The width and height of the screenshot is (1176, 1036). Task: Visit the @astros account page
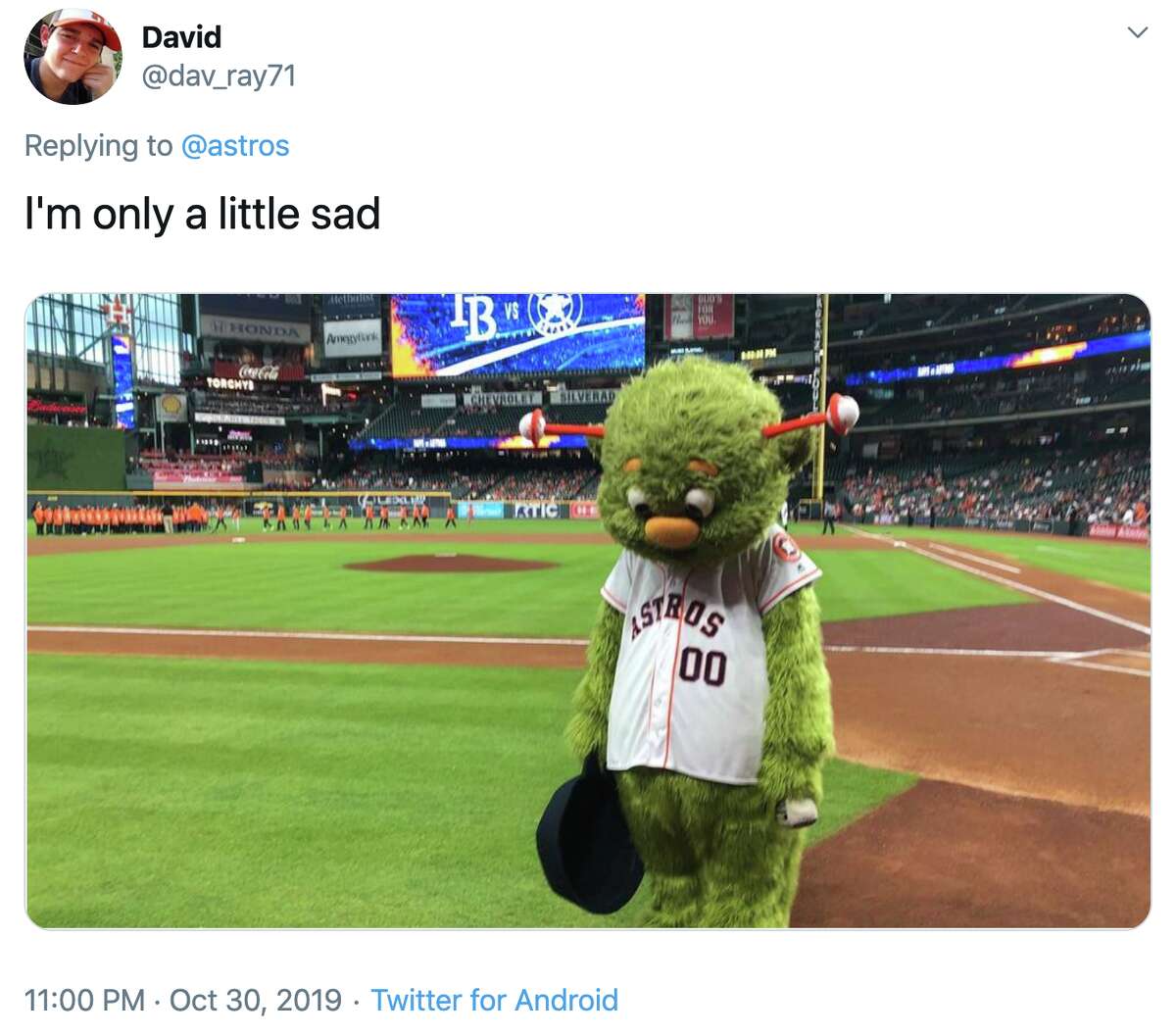(235, 145)
